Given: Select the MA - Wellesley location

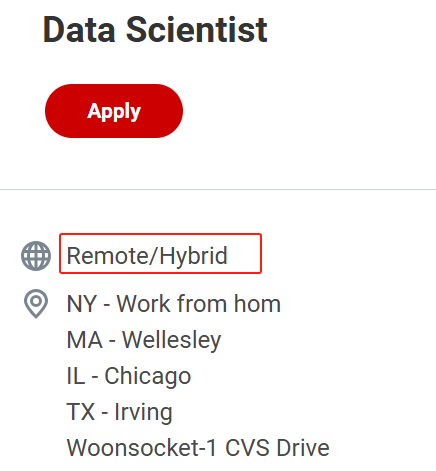Looking at the screenshot, I should (144, 340).
